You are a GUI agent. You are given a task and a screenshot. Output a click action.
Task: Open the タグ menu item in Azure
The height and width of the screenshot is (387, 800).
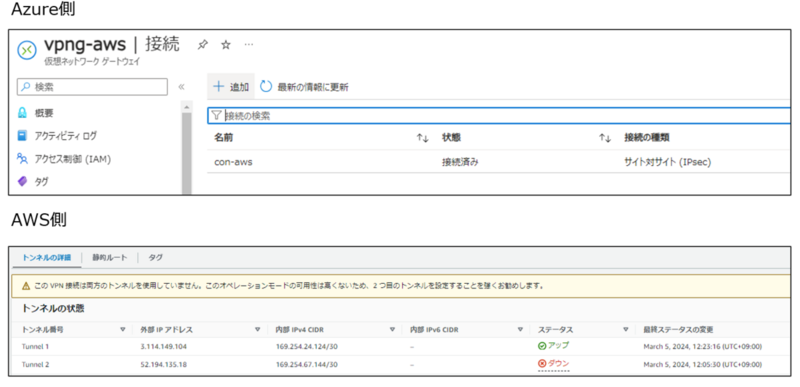click(41, 181)
